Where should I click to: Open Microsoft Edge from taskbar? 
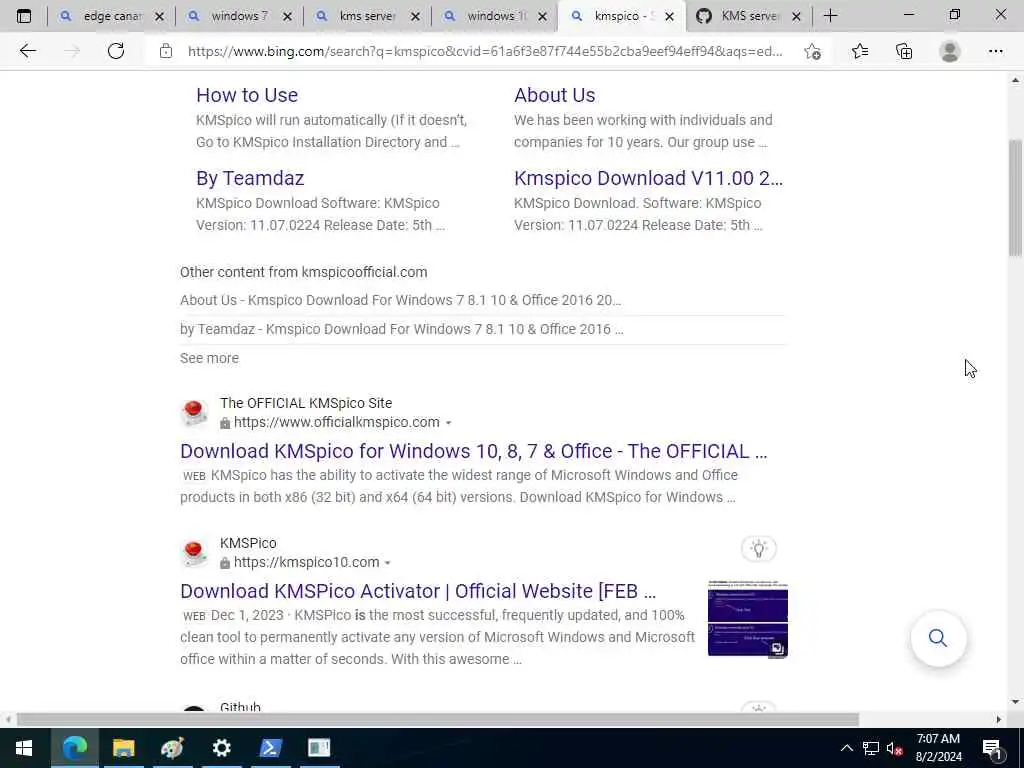pos(74,748)
